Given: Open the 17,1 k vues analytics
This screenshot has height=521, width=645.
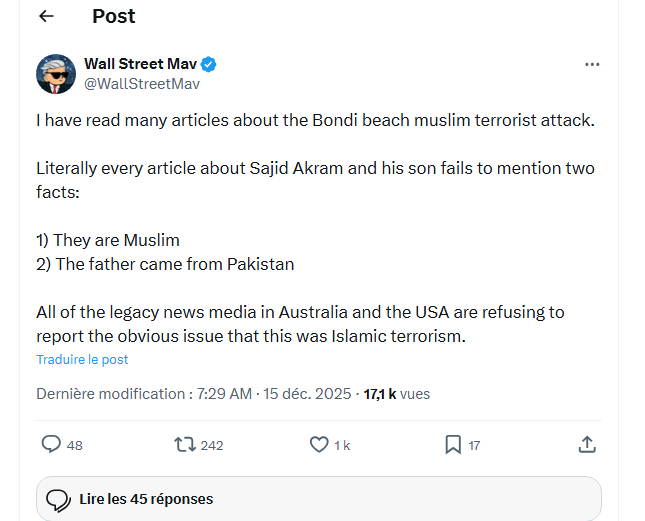Looking at the screenshot, I should [x=396, y=394].
